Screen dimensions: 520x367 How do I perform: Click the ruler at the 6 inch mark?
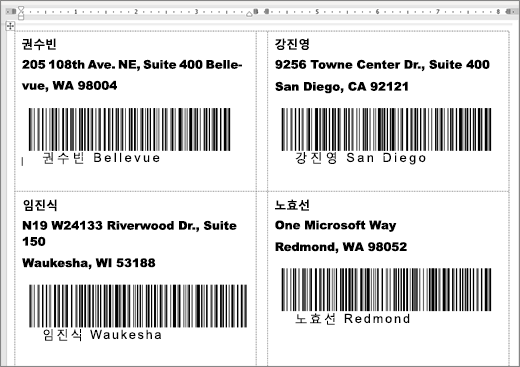(377, 12)
